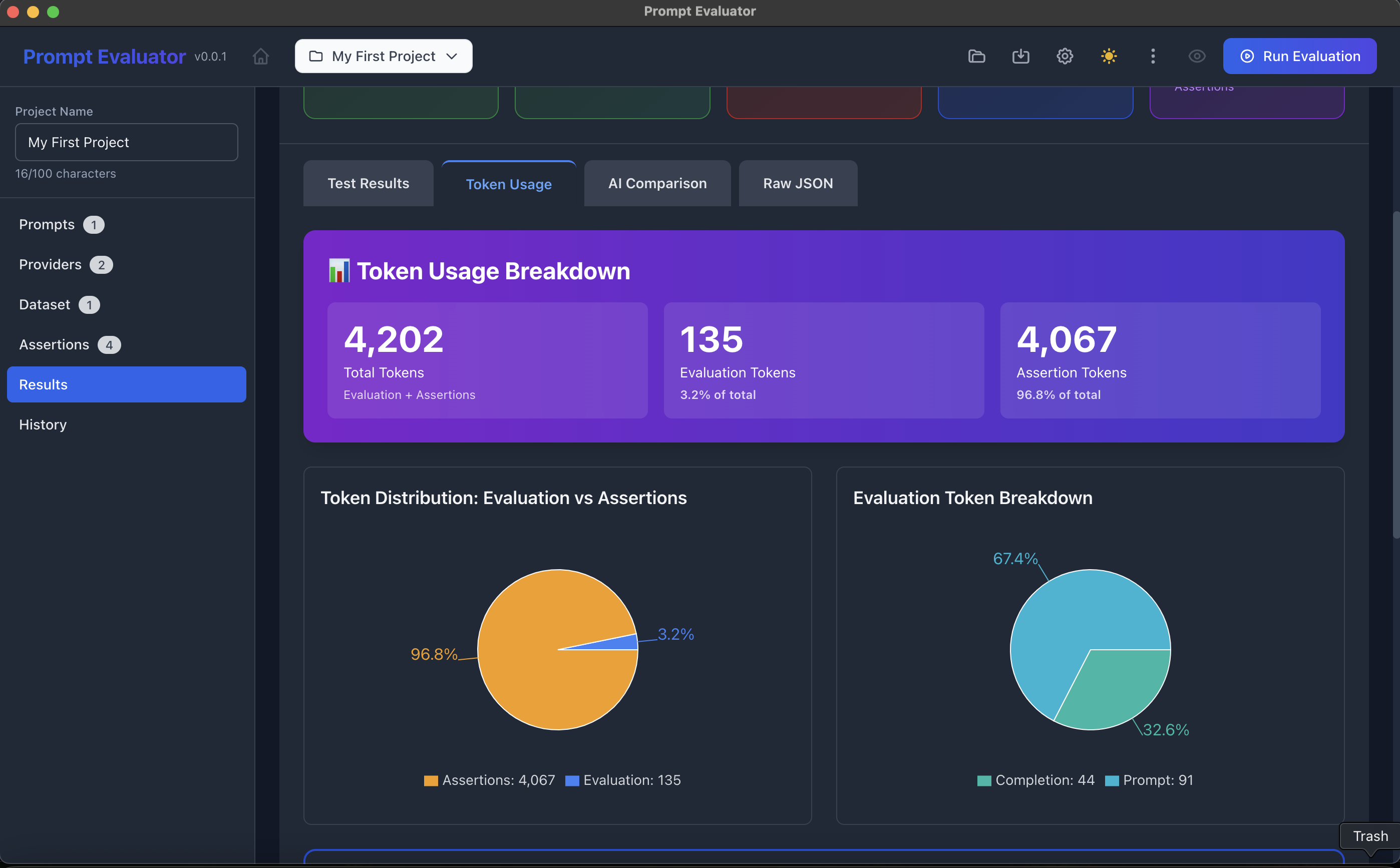Toggle light theme with sun icon
The image size is (1400, 868).
1108,56
